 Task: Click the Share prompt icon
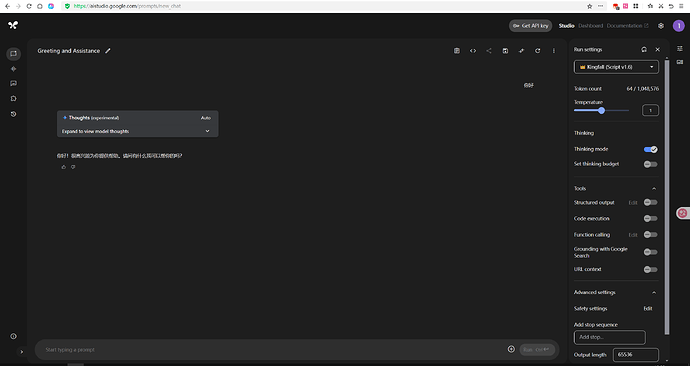(489, 51)
